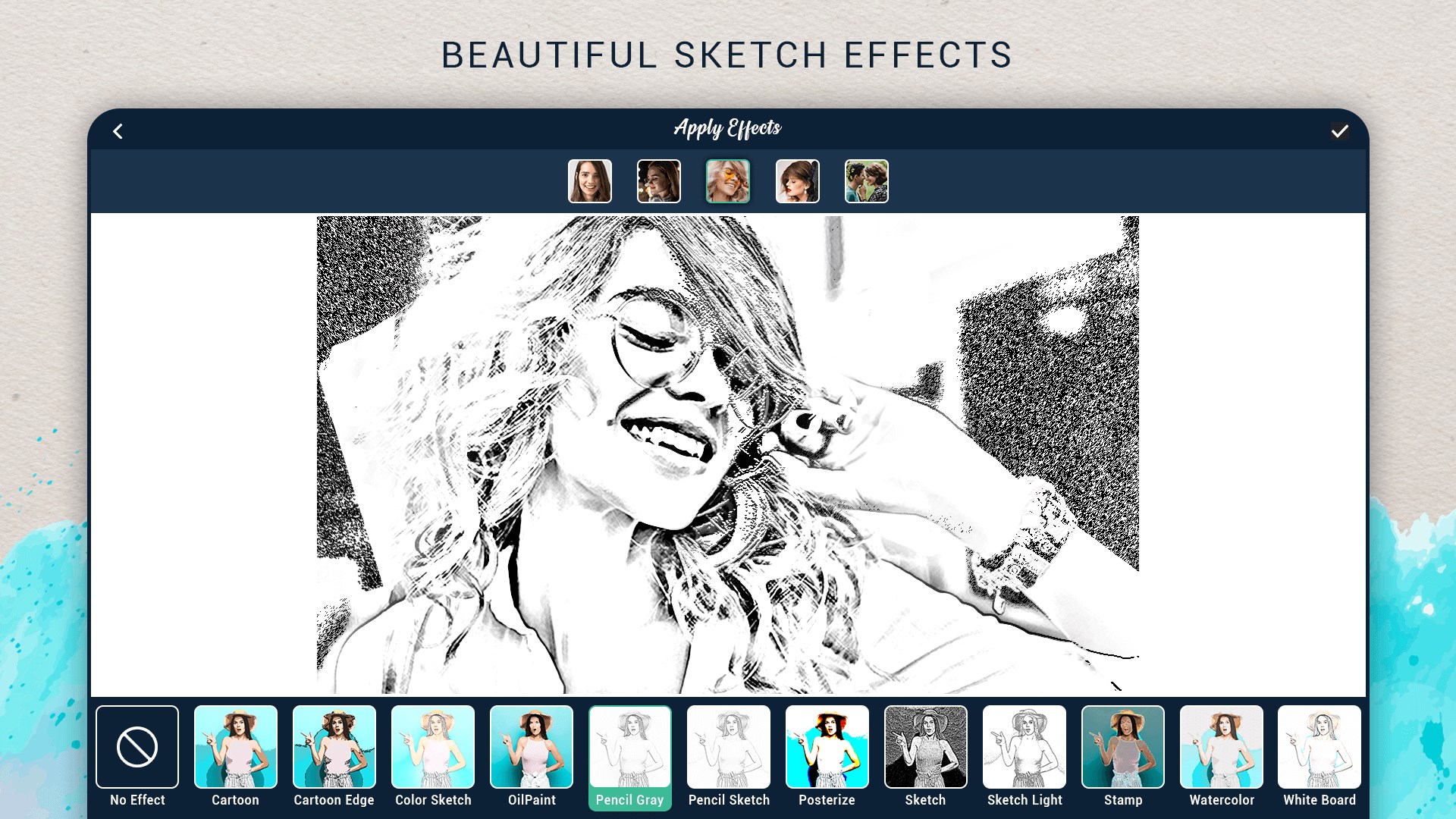The height and width of the screenshot is (819, 1456).
Task: Pick the second sample photo
Action: point(659,181)
